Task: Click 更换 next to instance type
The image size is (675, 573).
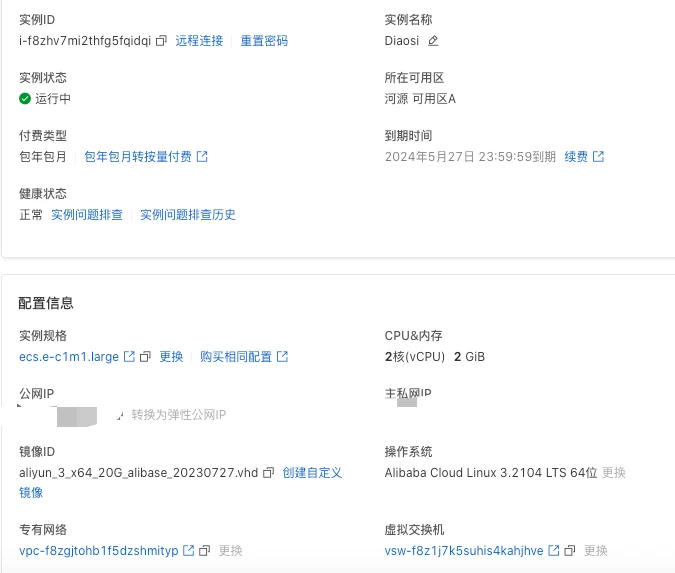Action: tap(171, 357)
